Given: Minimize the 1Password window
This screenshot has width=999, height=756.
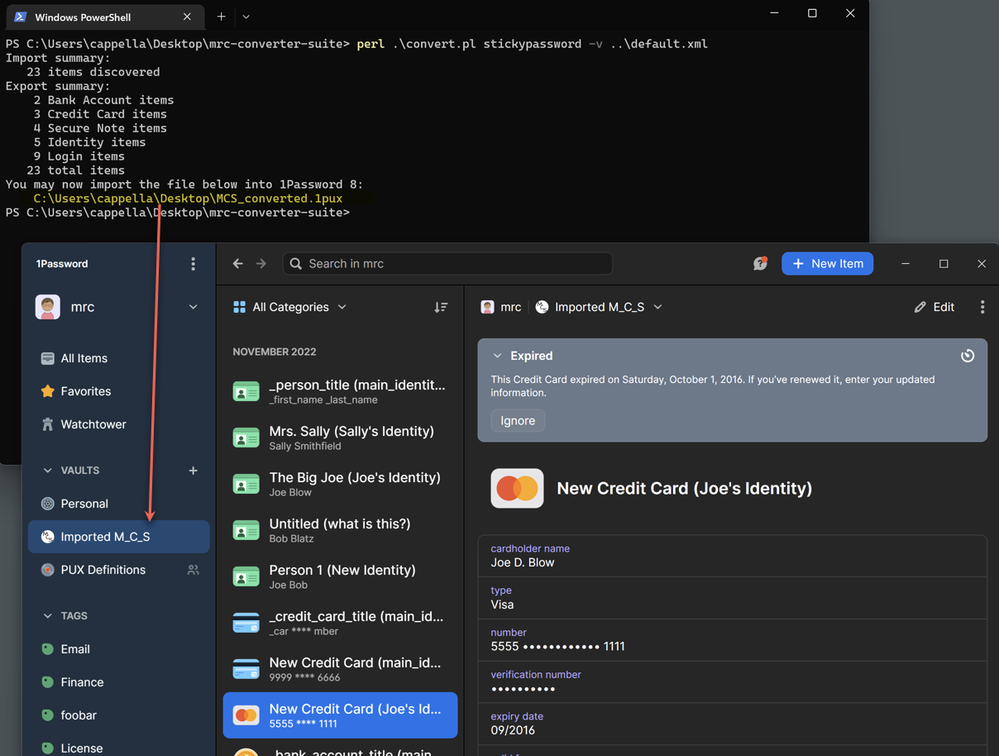Looking at the screenshot, I should coord(905,264).
